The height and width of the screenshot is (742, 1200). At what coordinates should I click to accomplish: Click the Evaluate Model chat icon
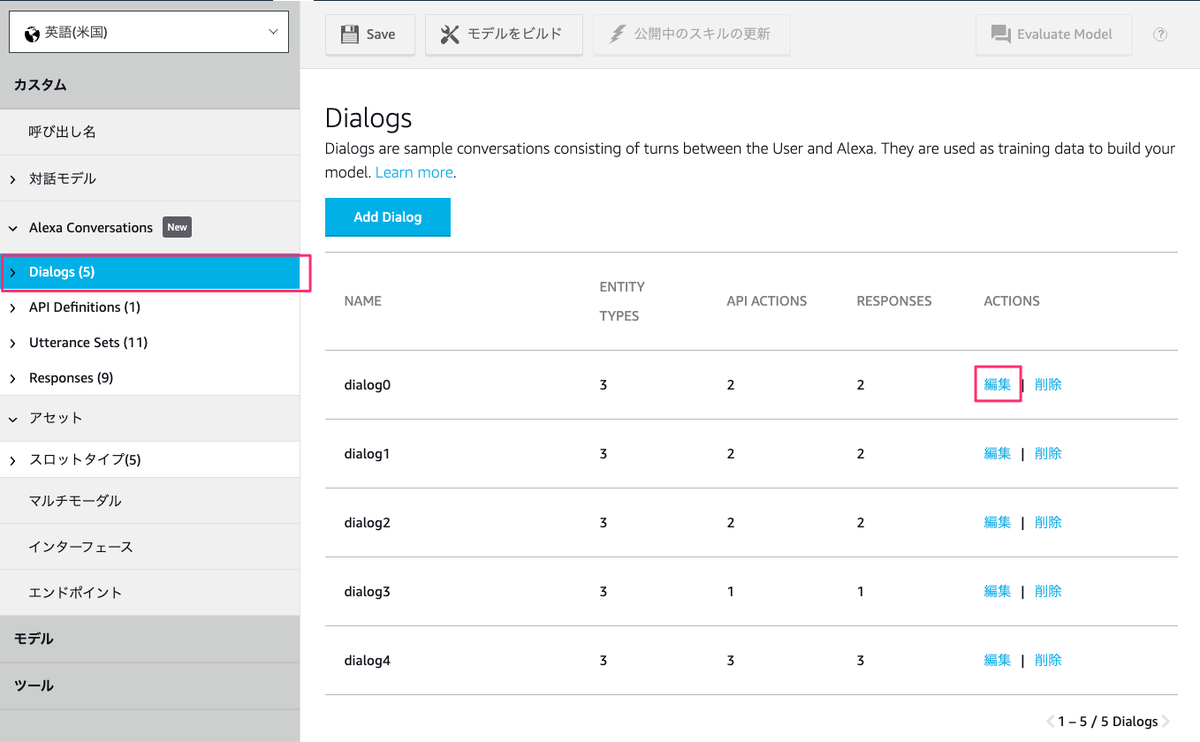tap(1000, 34)
